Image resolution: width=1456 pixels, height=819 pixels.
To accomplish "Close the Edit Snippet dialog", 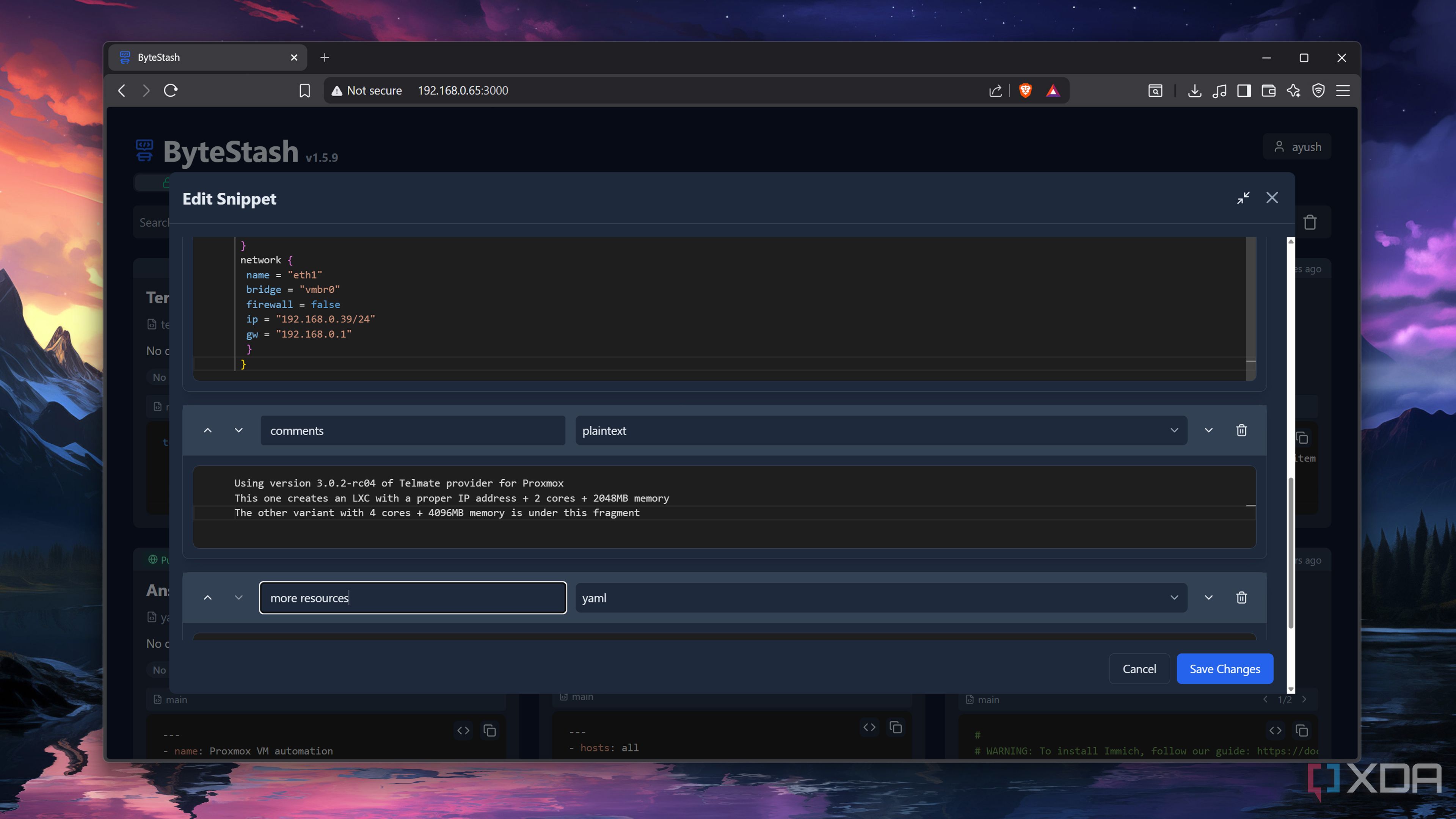I will tap(1272, 198).
